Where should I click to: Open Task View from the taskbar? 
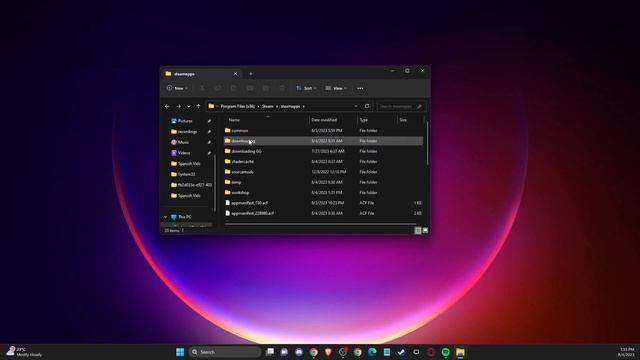pos(270,352)
